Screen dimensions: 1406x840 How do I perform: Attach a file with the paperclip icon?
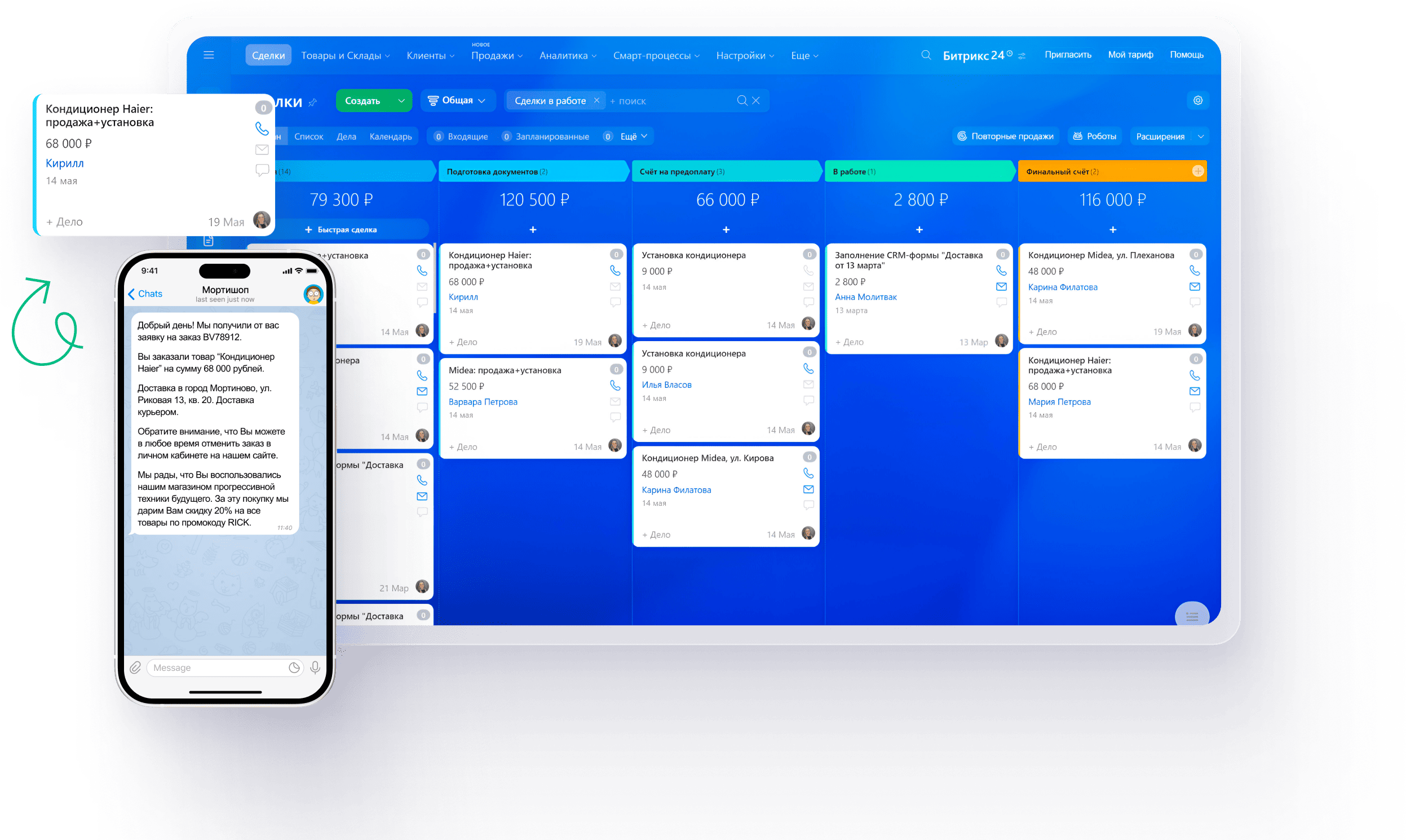[135, 667]
